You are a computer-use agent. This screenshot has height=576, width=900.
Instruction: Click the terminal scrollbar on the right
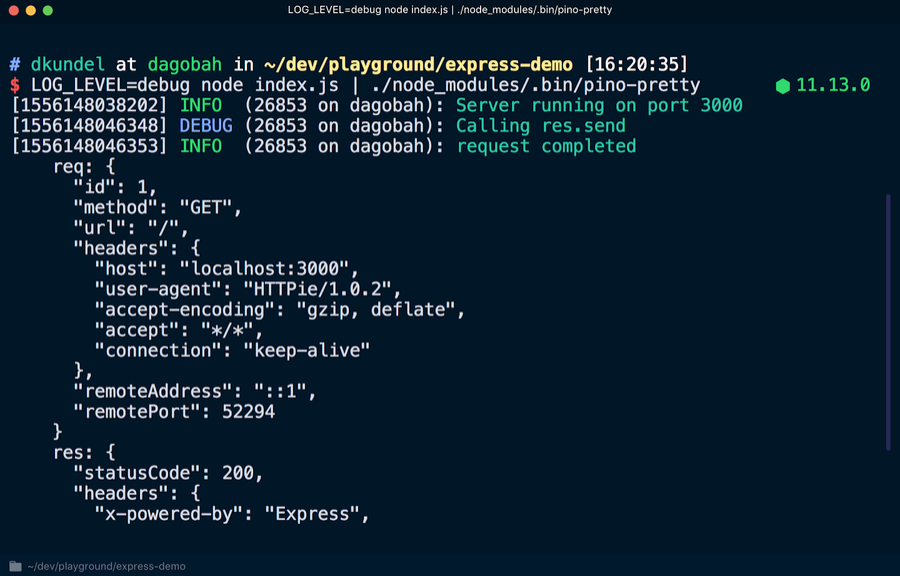coord(887,320)
